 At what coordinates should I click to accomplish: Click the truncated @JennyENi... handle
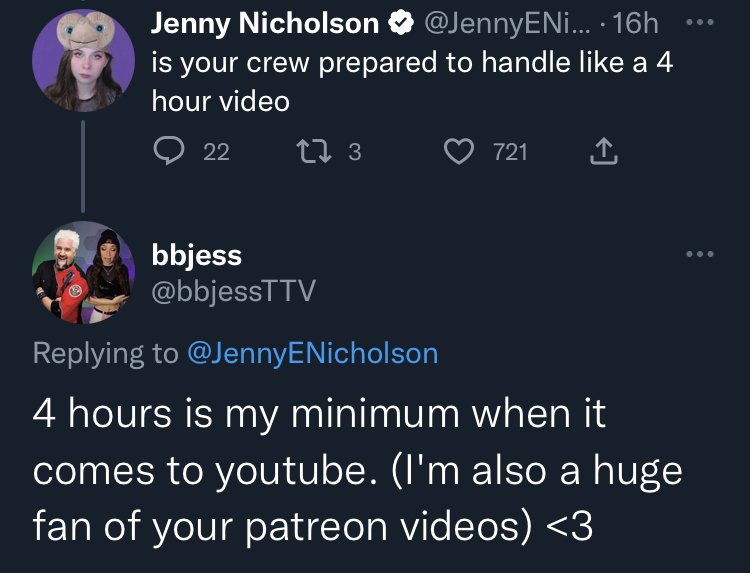[x=507, y=23]
